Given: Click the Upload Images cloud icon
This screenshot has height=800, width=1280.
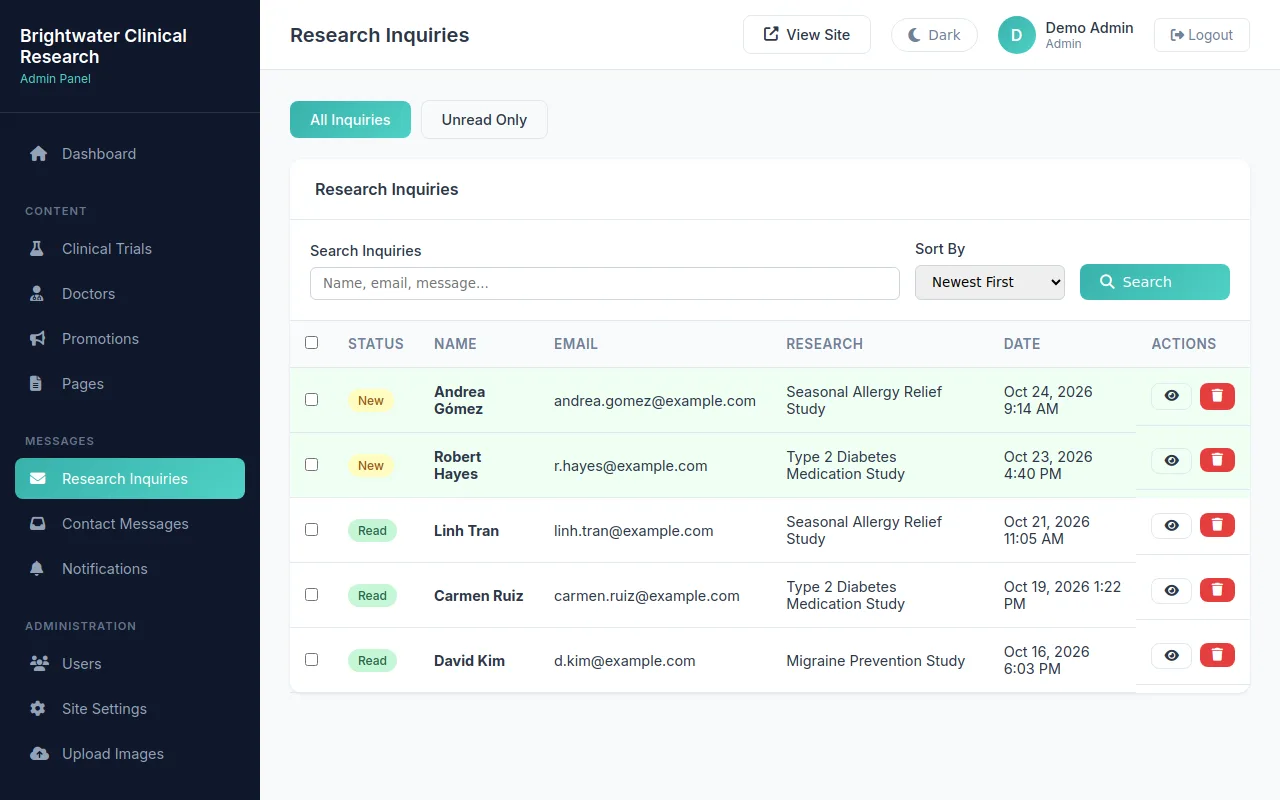Looking at the screenshot, I should tap(38, 754).
